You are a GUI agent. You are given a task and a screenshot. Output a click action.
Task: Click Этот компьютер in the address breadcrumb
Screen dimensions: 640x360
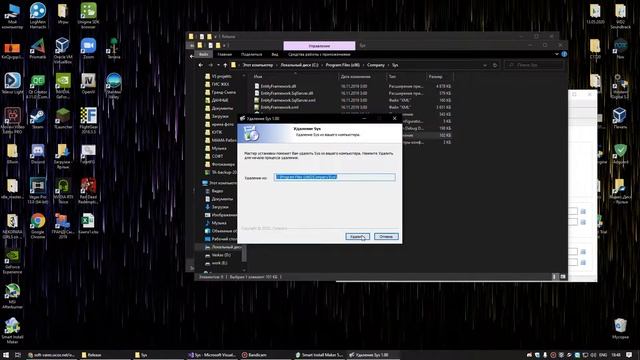pos(258,65)
